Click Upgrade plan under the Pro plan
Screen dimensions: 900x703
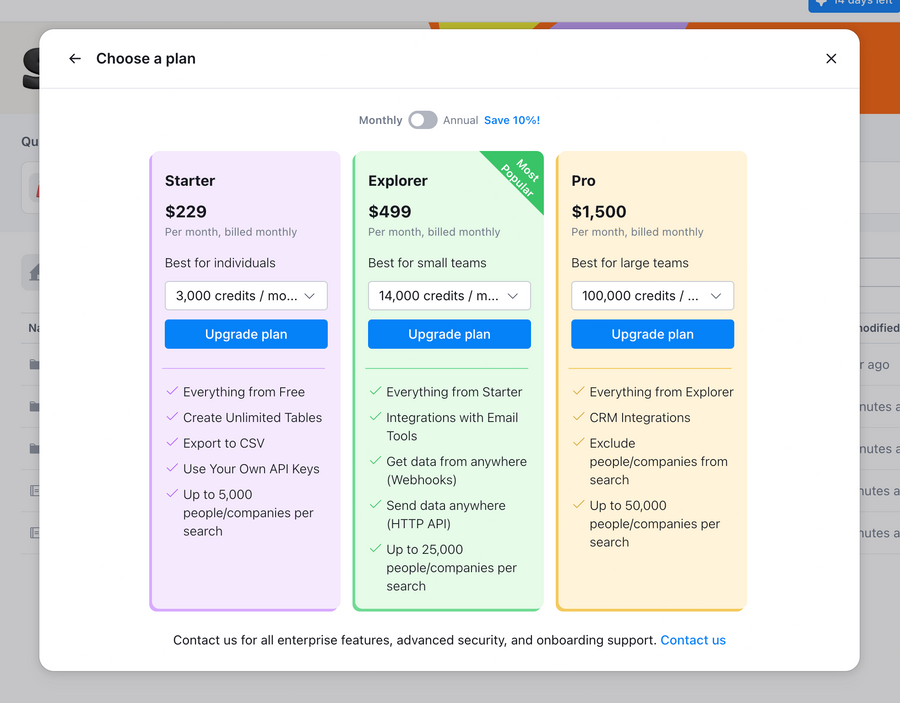tap(652, 334)
